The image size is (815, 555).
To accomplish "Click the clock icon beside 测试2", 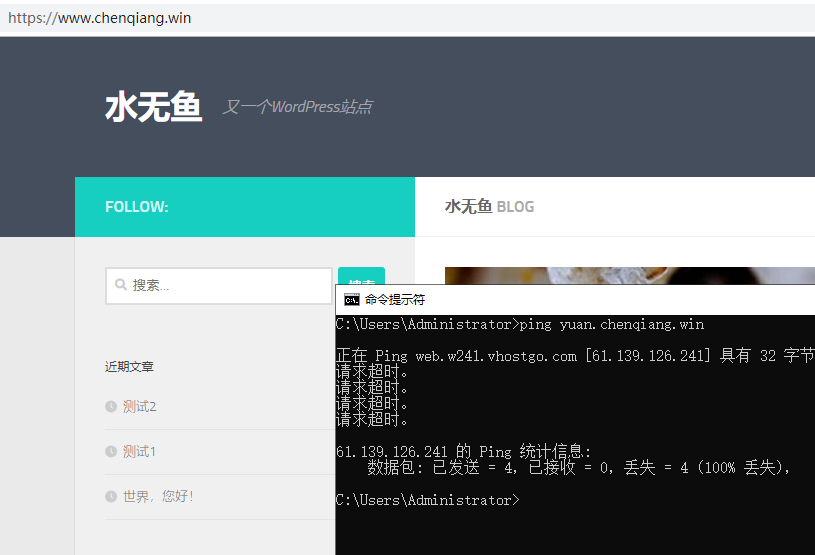I will [x=111, y=406].
